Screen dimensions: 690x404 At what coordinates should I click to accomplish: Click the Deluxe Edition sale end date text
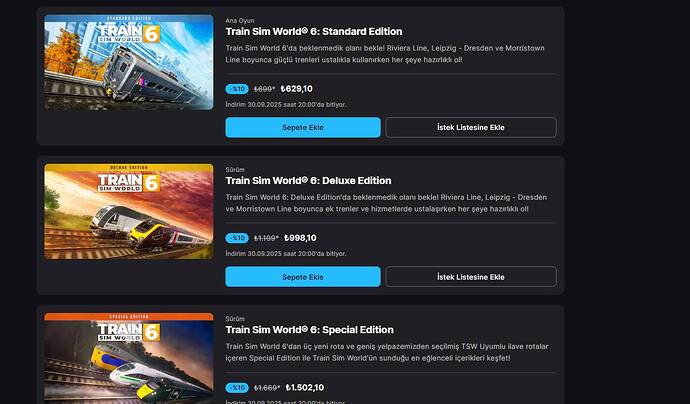pos(286,254)
